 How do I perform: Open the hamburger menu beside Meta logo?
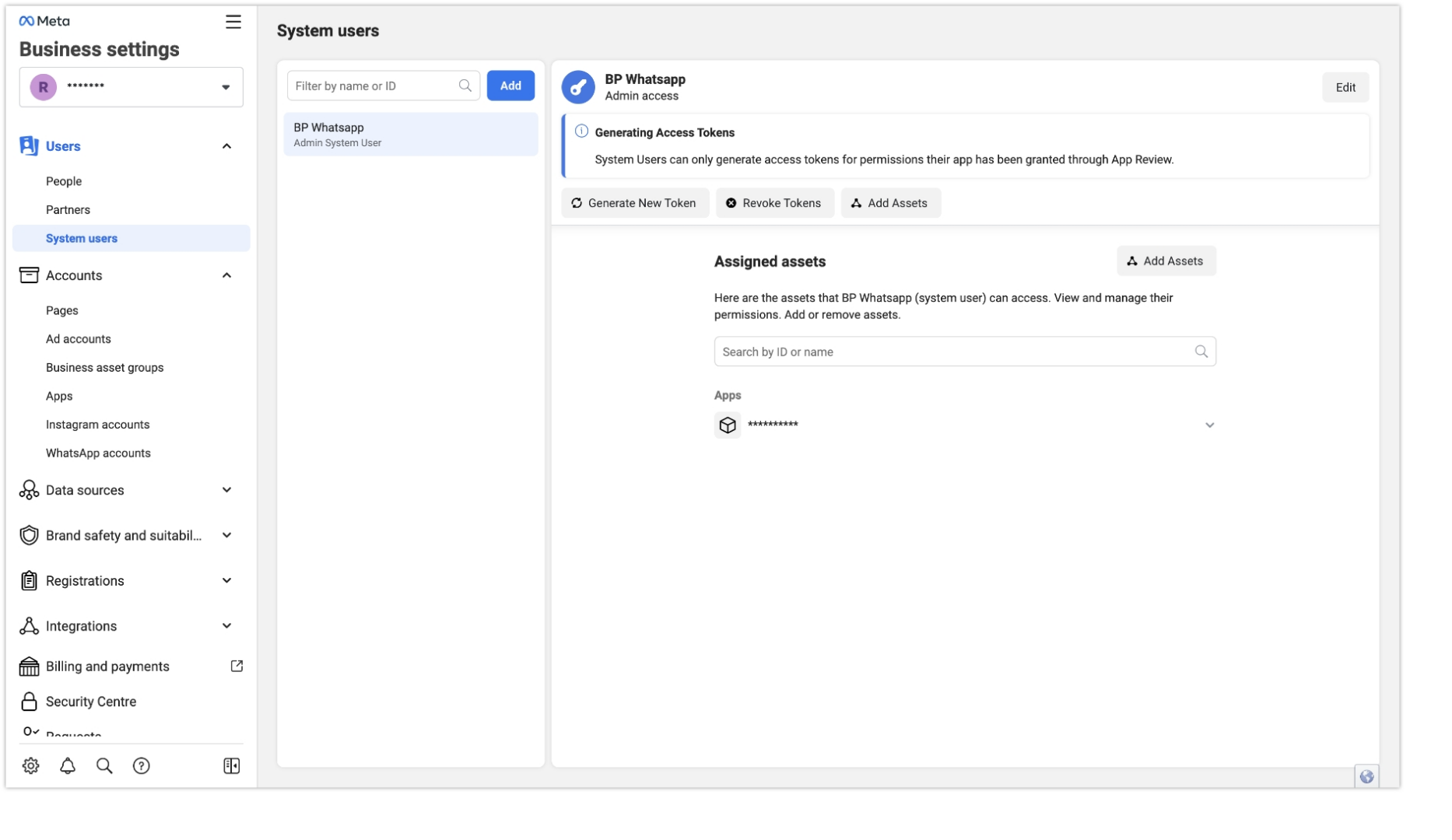click(233, 22)
